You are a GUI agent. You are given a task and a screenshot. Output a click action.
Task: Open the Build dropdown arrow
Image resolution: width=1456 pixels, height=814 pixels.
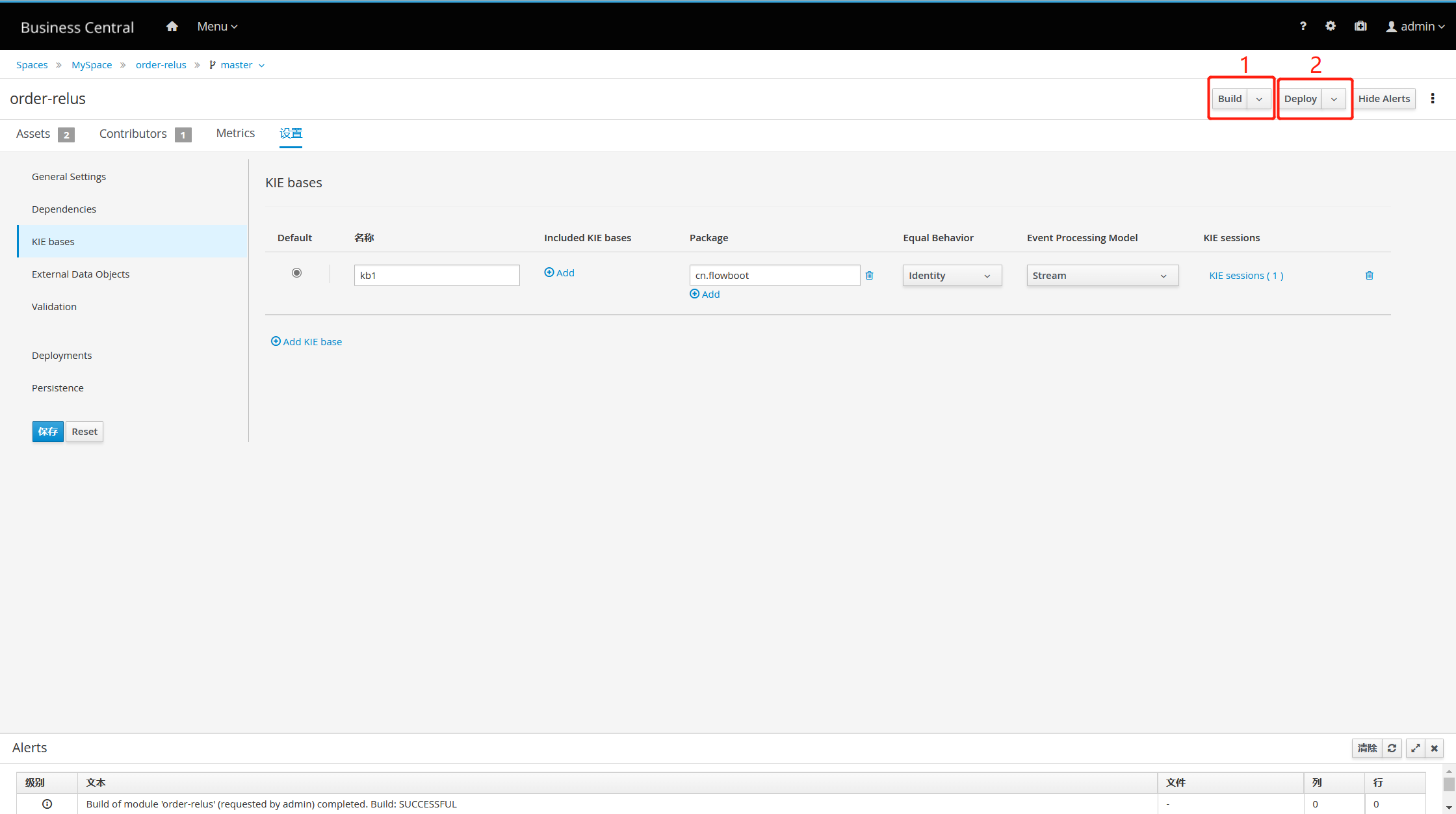point(1259,99)
